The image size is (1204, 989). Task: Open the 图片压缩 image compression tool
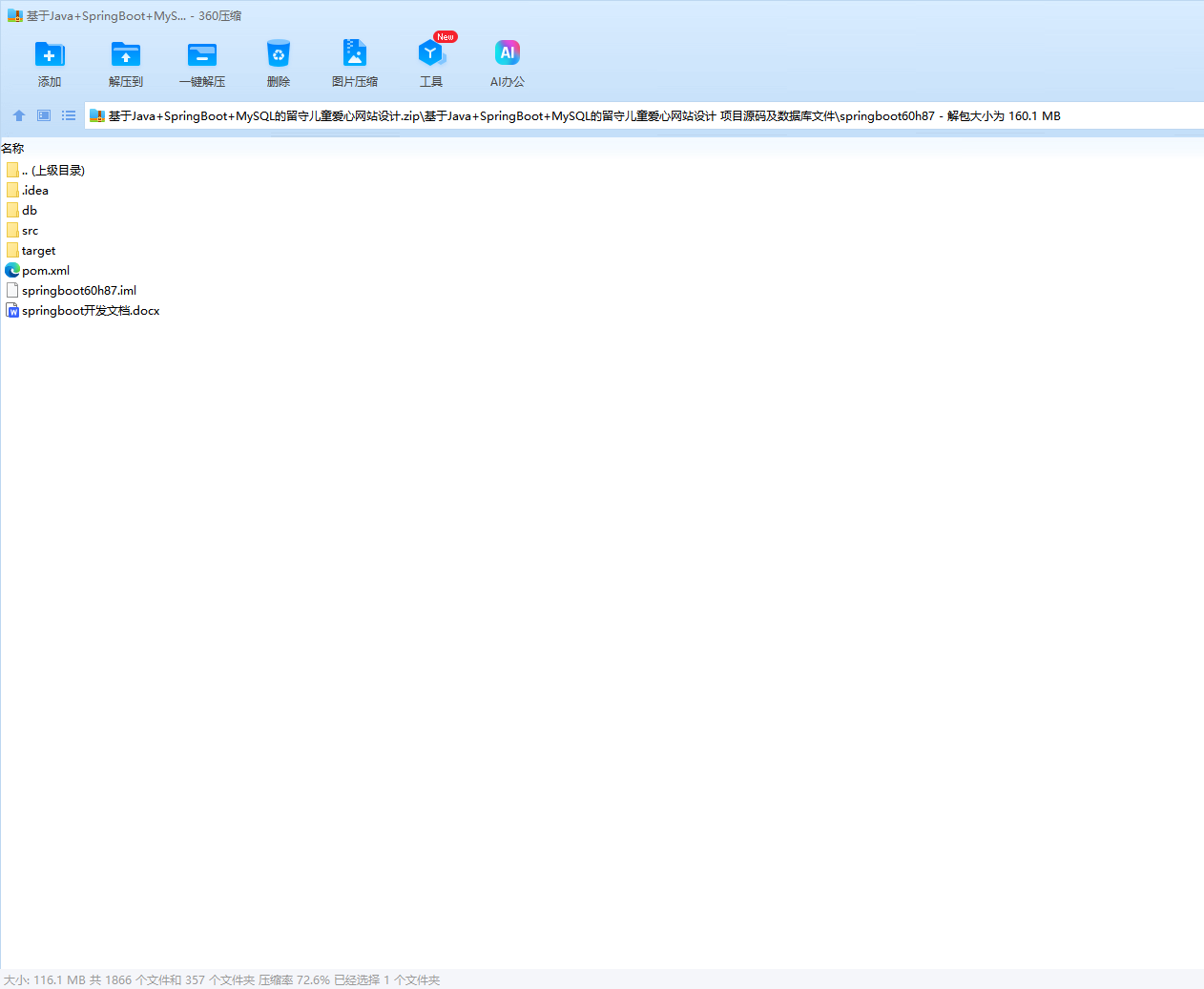pyautogui.click(x=355, y=54)
